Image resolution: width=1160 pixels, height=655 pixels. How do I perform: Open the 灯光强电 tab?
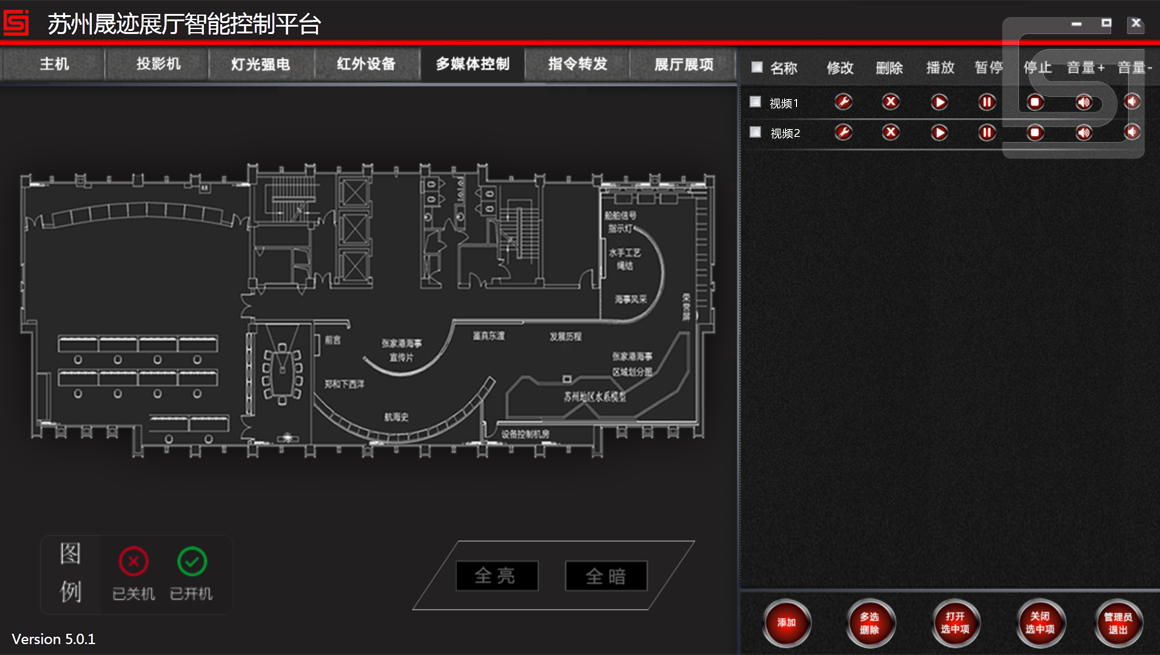[260, 63]
